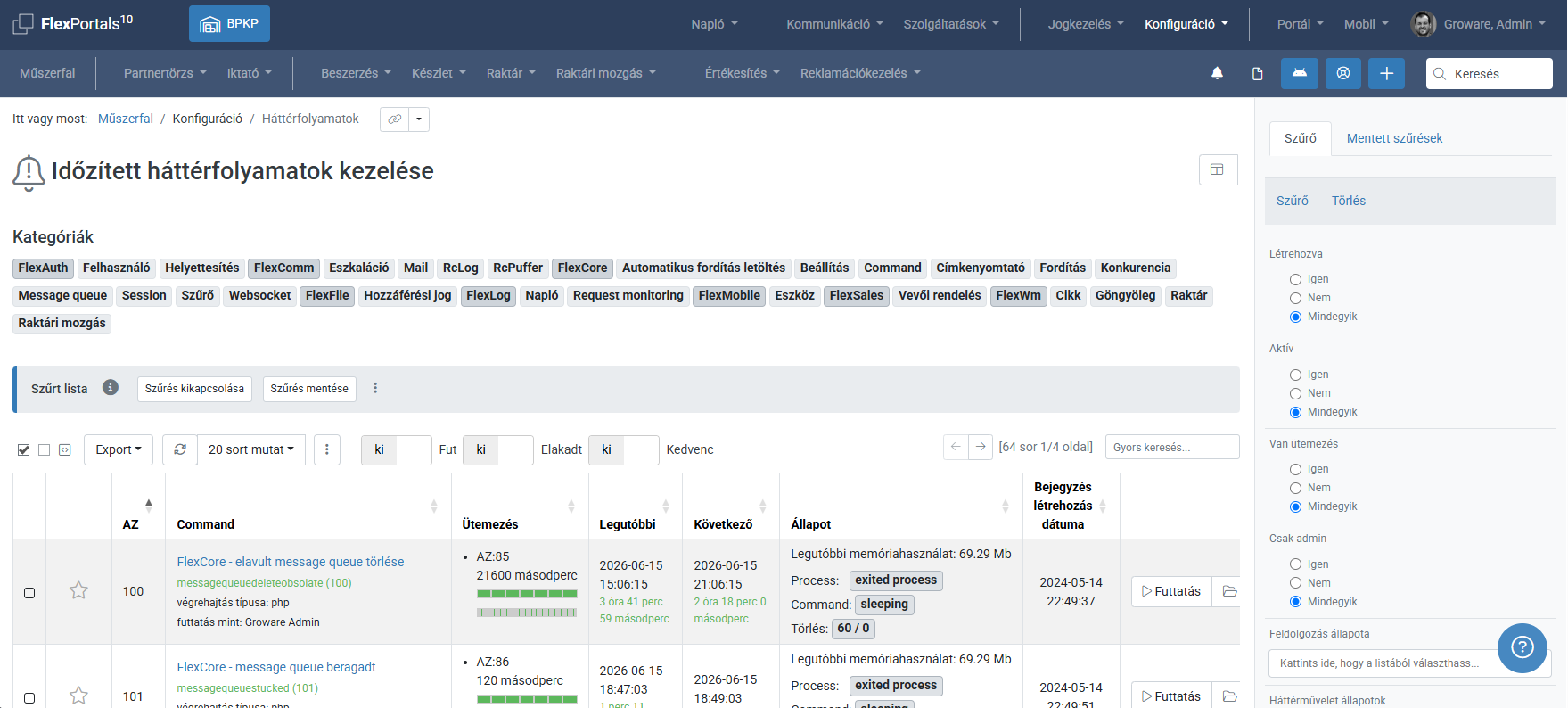This screenshot has width=1568, height=708.
Task: Click the blue plus icon button
Action: click(1386, 73)
